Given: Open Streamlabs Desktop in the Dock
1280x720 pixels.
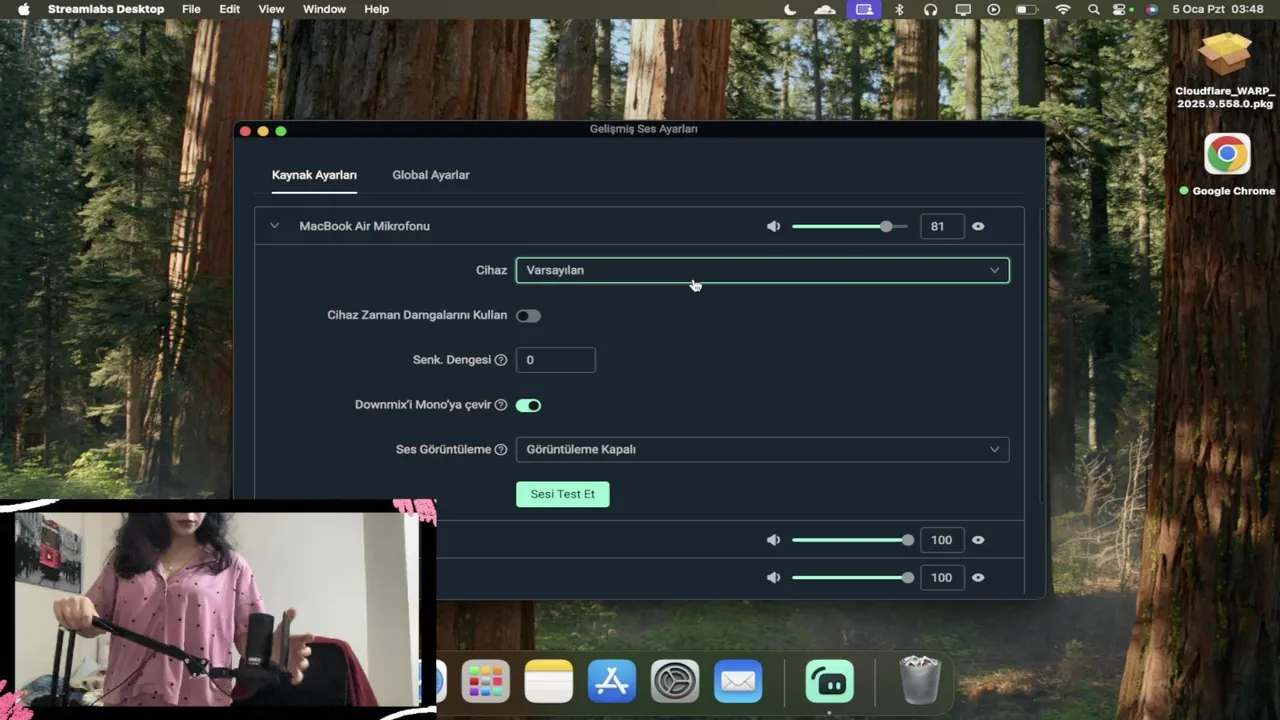Looking at the screenshot, I should (829, 682).
